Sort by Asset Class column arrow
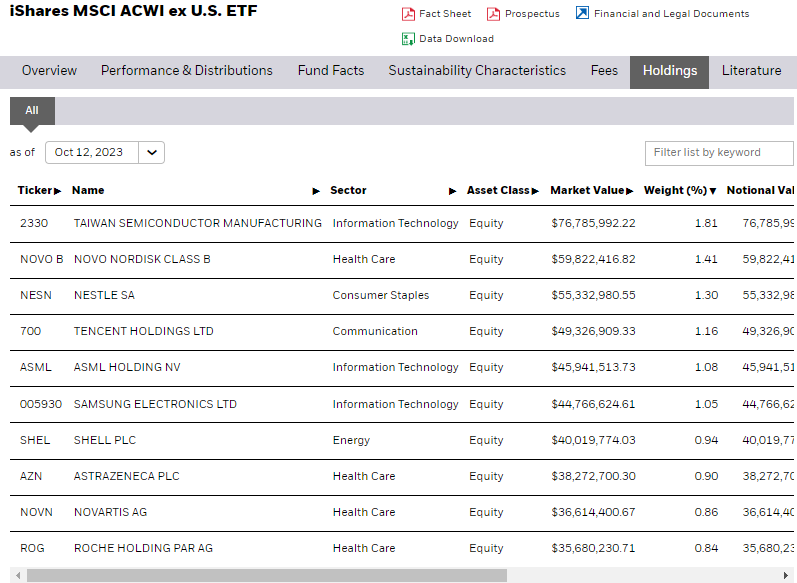Screen dimensions: 797x583 (x=535, y=191)
